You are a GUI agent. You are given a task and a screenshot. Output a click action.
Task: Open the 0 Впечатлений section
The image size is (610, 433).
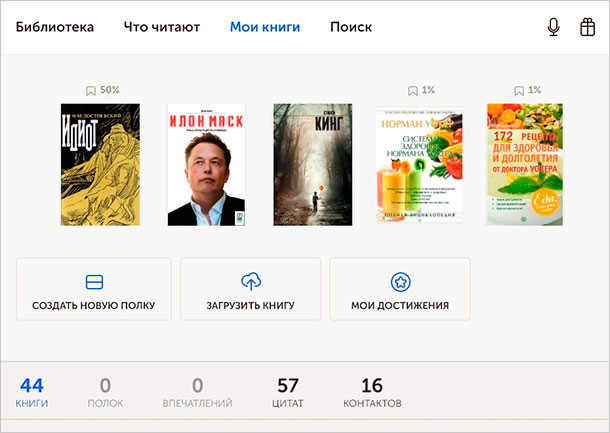tap(197, 392)
